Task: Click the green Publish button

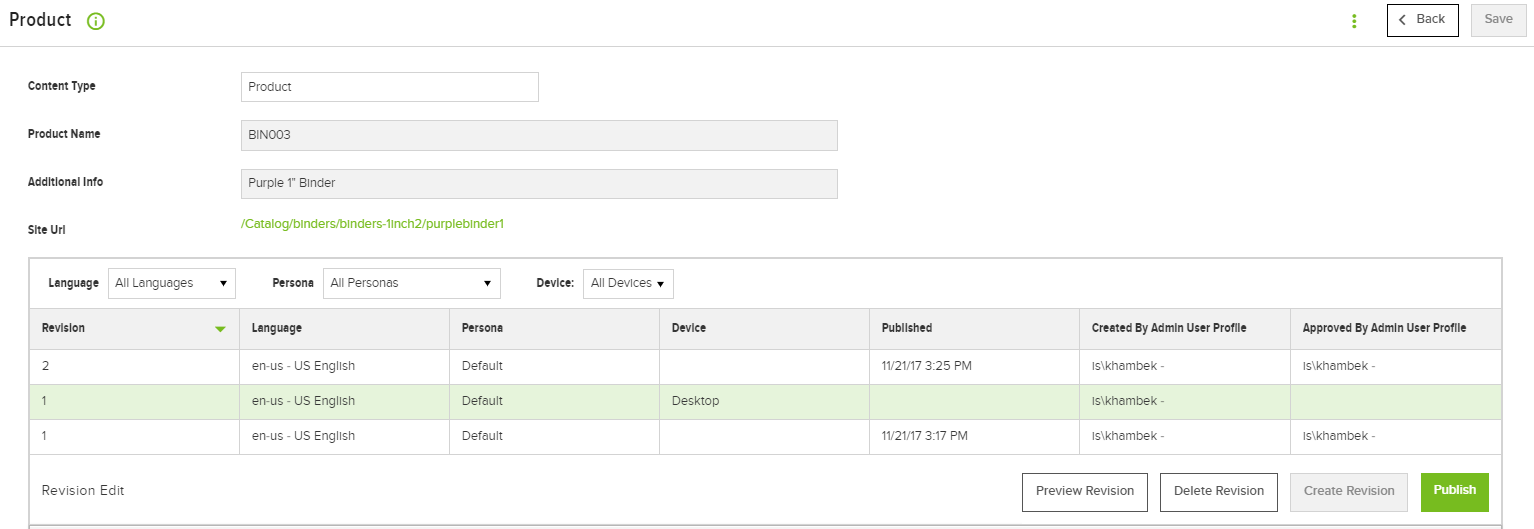Action: [x=1455, y=491]
